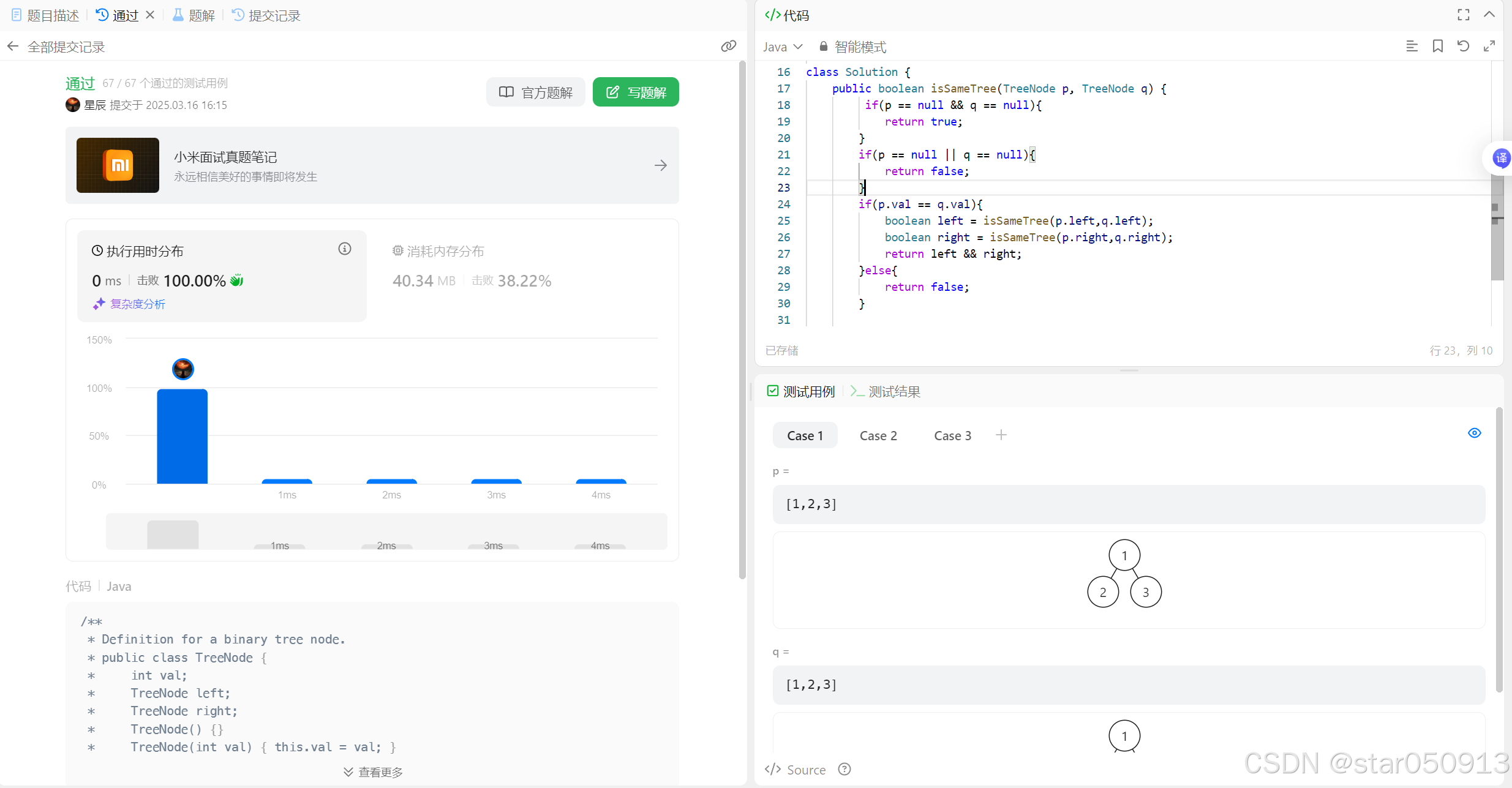Click the bookmark icon in editor toolbar
Screen dimensions: 1512x788
click(1437, 47)
